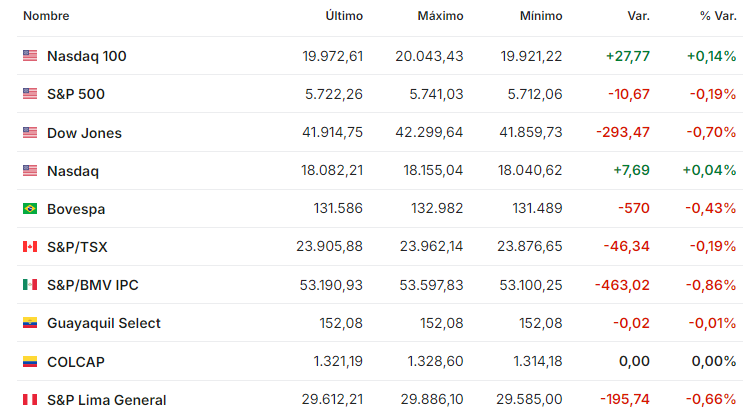The height and width of the screenshot is (418, 743).
Task: Click the US flag beside Nasdaq 100
Action: tap(30, 56)
